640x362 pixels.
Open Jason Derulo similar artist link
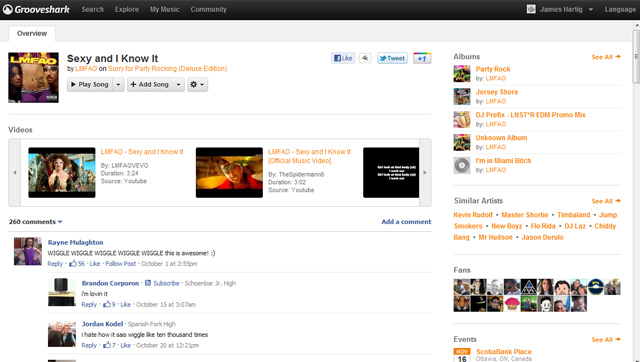point(542,237)
